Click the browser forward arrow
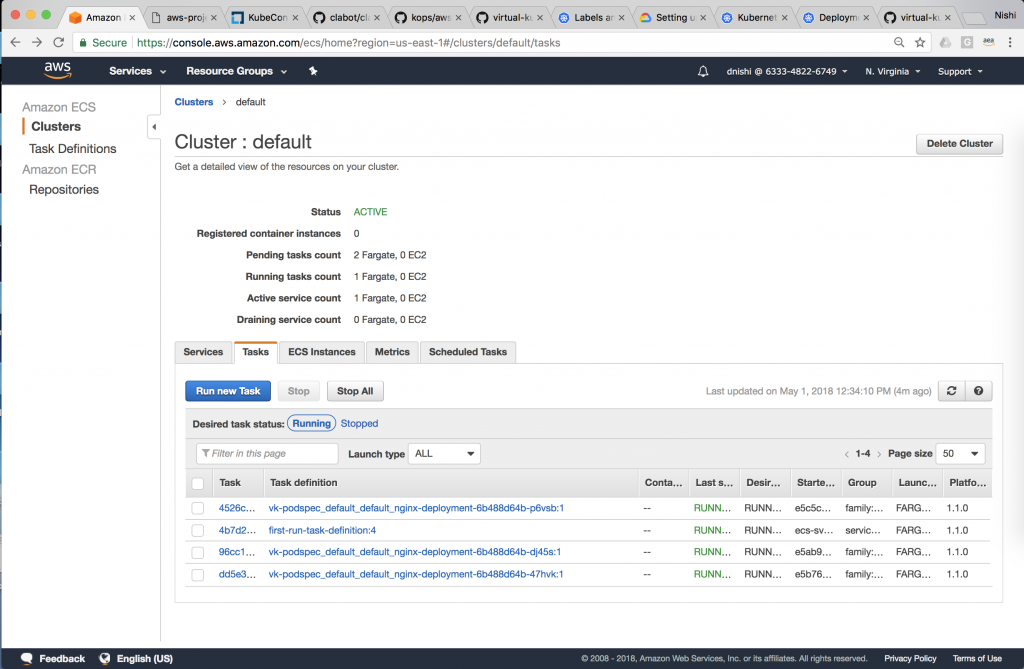 coord(37,42)
